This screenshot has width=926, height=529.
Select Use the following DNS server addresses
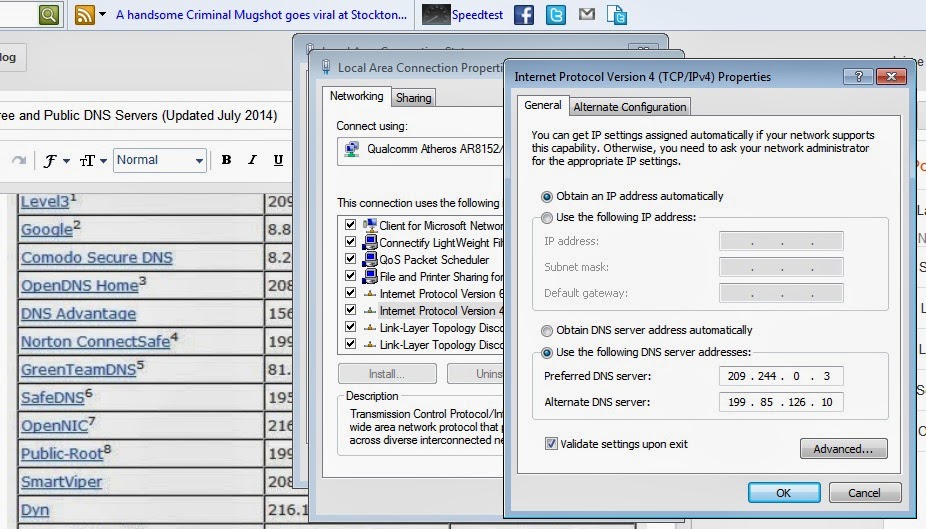click(x=547, y=352)
